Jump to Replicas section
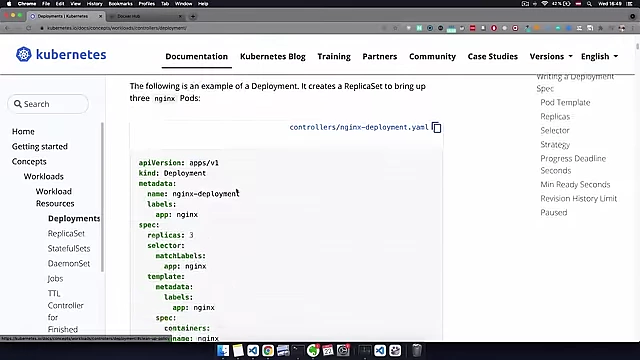The image size is (640, 360). point(555,116)
